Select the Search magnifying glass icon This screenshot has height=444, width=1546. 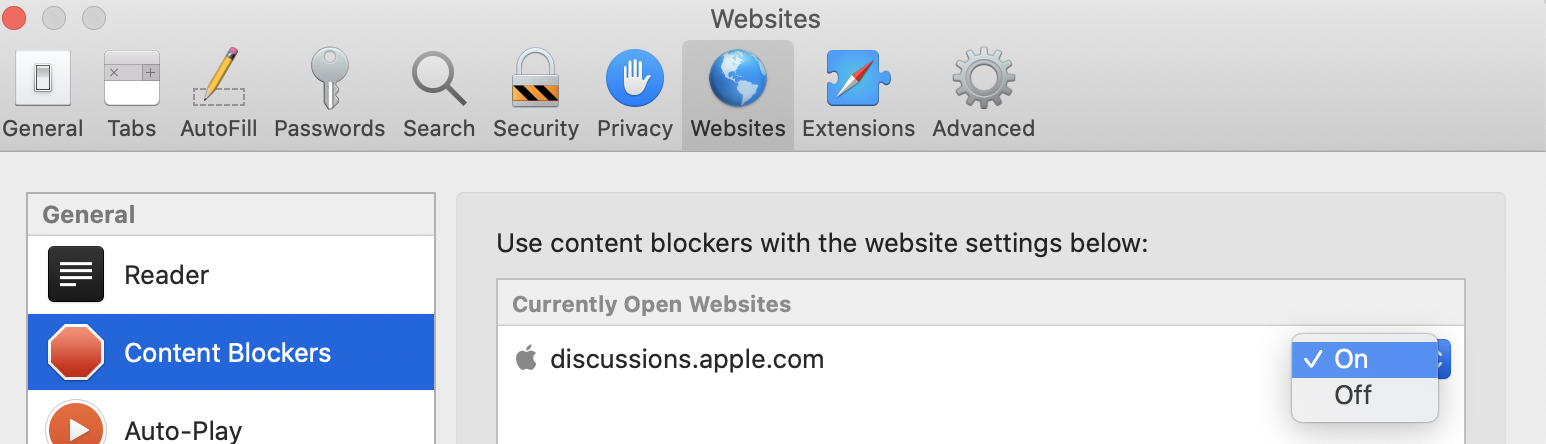438,78
